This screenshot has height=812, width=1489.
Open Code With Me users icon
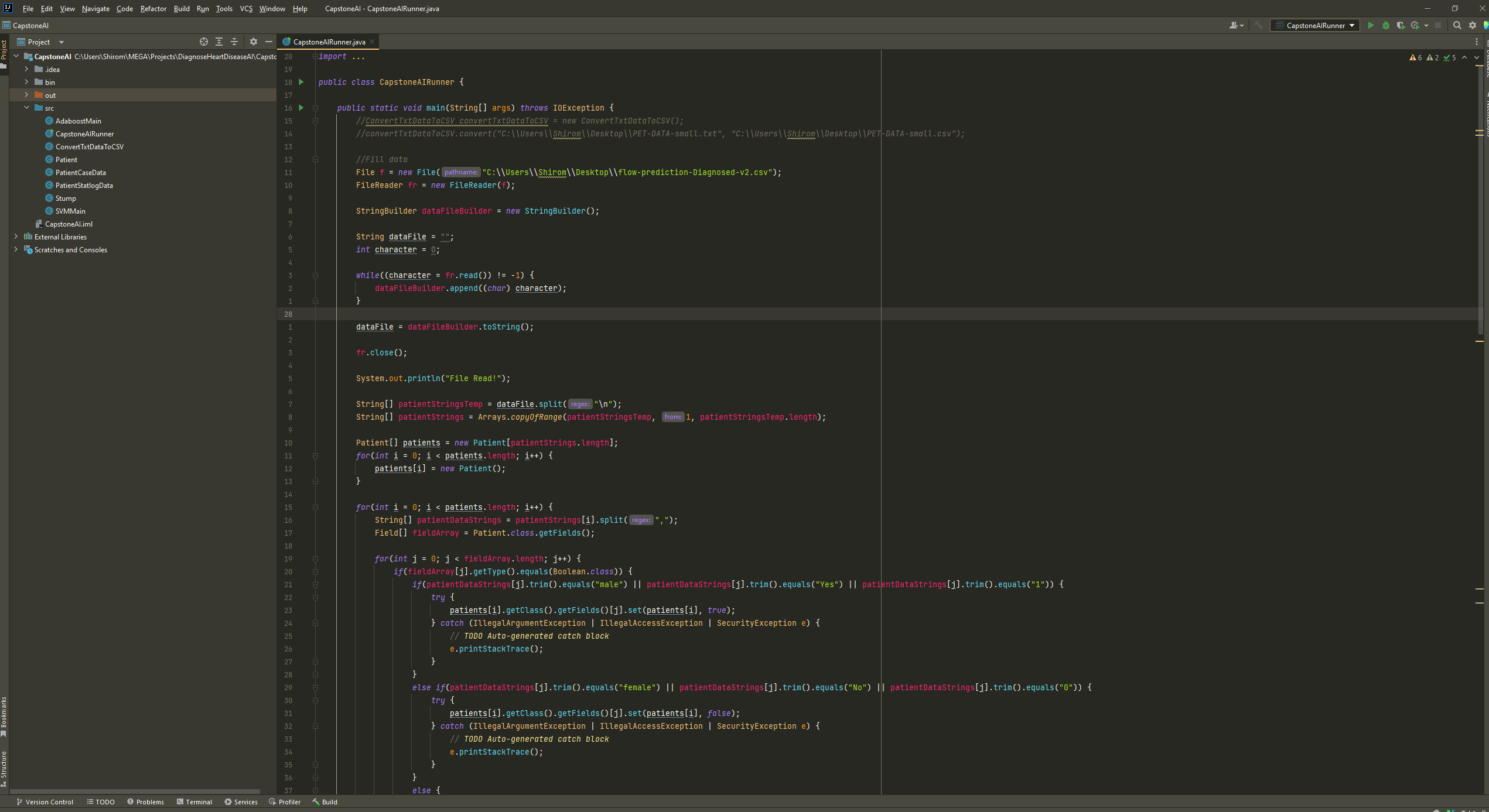(1236, 25)
